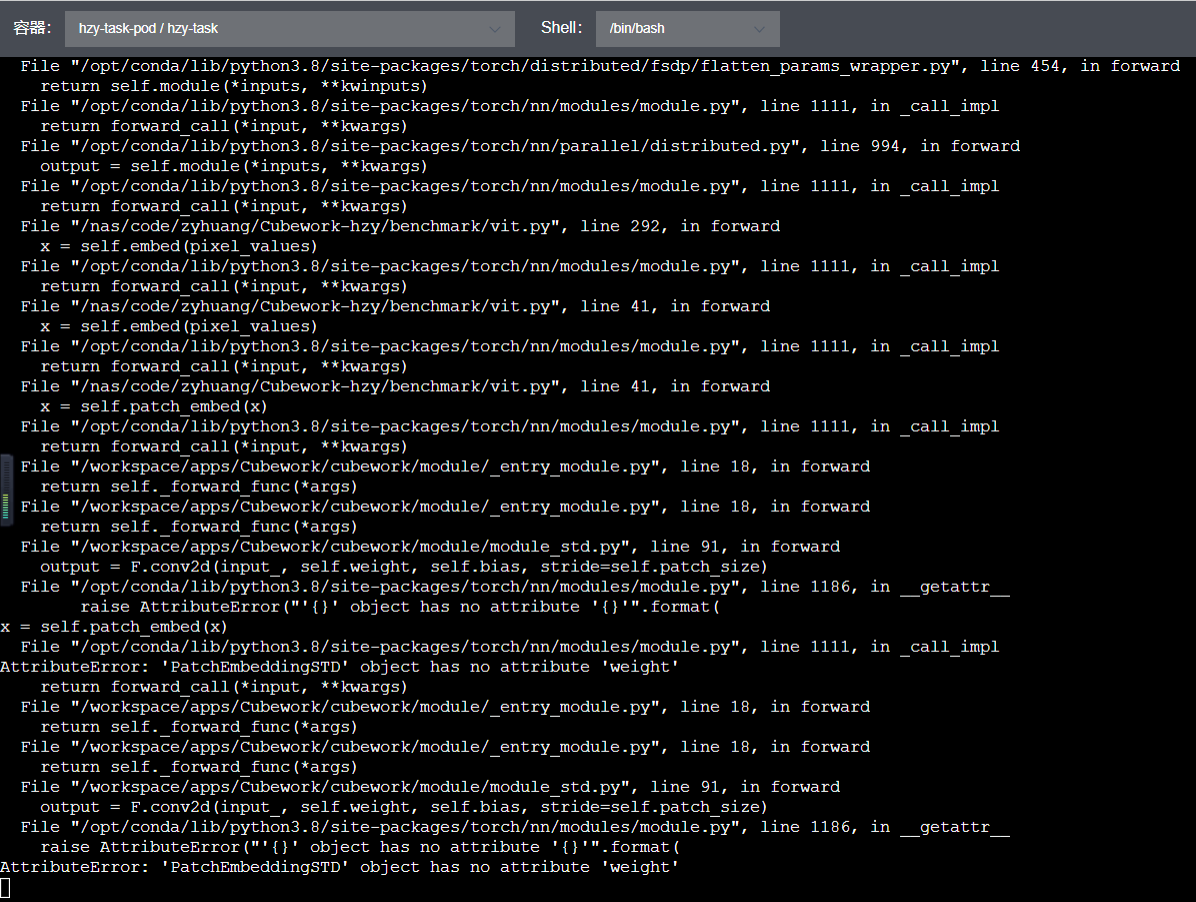Click the 容器 label text
1196x902 pixels.
point(32,28)
